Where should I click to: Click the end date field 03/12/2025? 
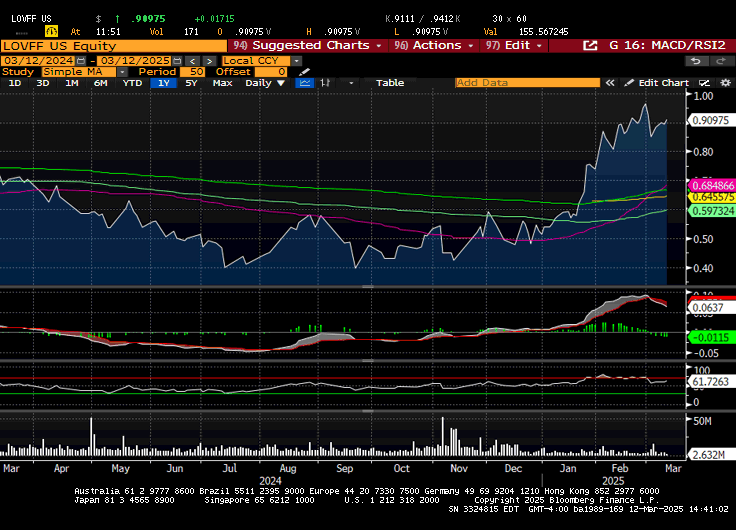(x=135, y=61)
